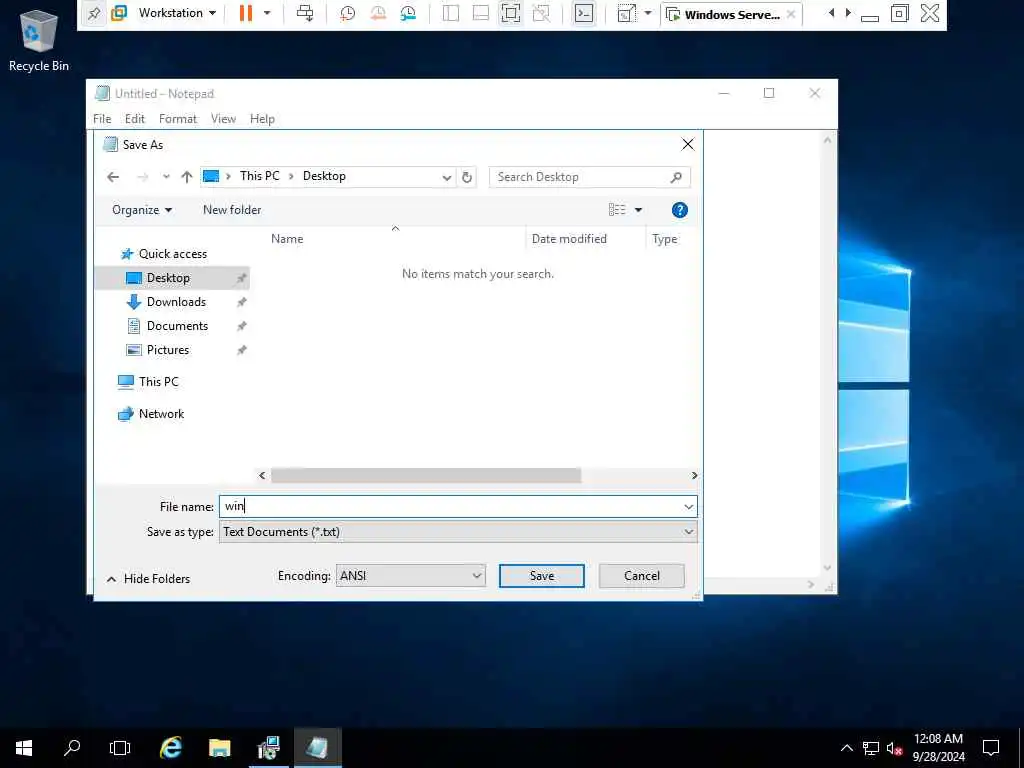The width and height of the screenshot is (1024, 768).
Task: Open Internet Explorer from taskbar
Action: pyautogui.click(x=171, y=748)
